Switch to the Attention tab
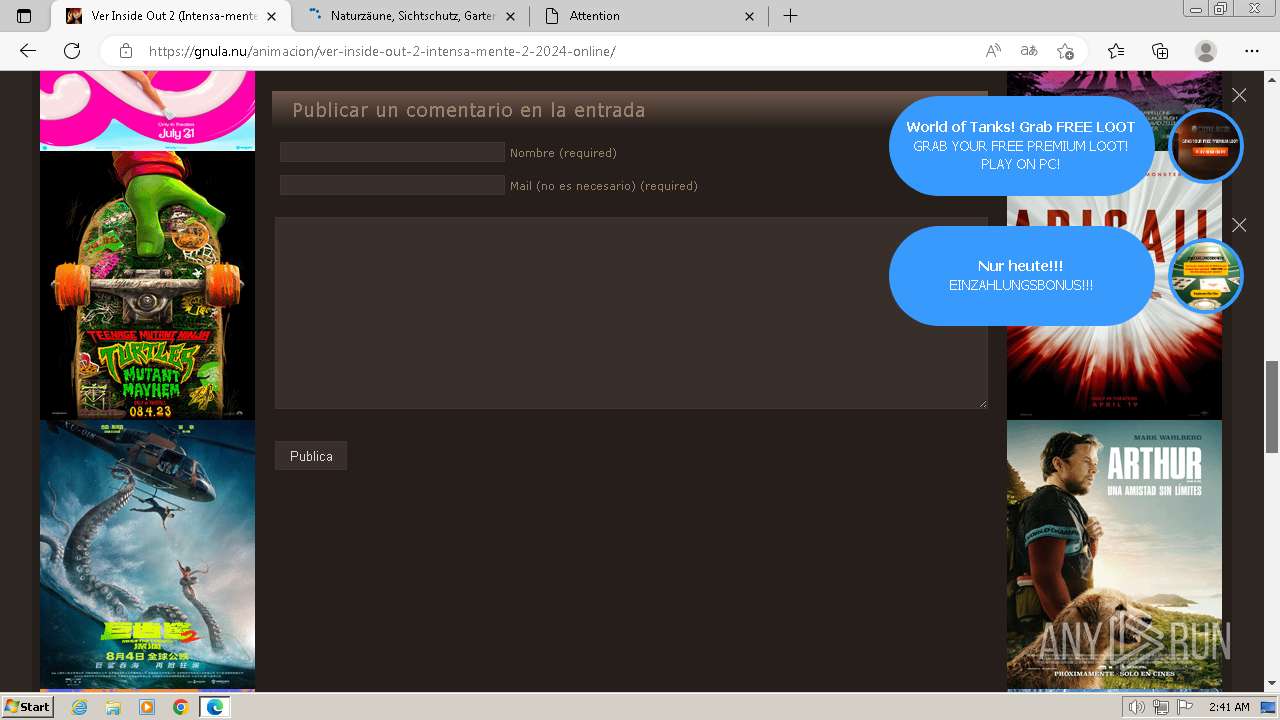1280x720 pixels. pyautogui.click(x=650, y=16)
